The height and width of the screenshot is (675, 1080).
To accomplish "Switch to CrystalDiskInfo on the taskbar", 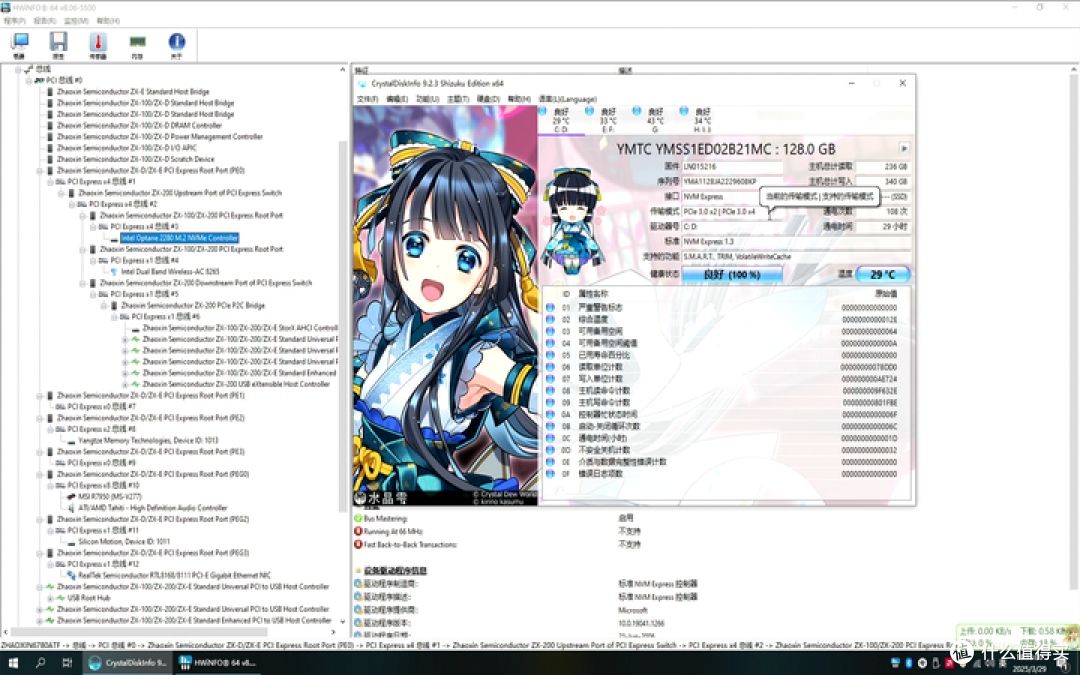I will pyautogui.click(x=128, y=663).
